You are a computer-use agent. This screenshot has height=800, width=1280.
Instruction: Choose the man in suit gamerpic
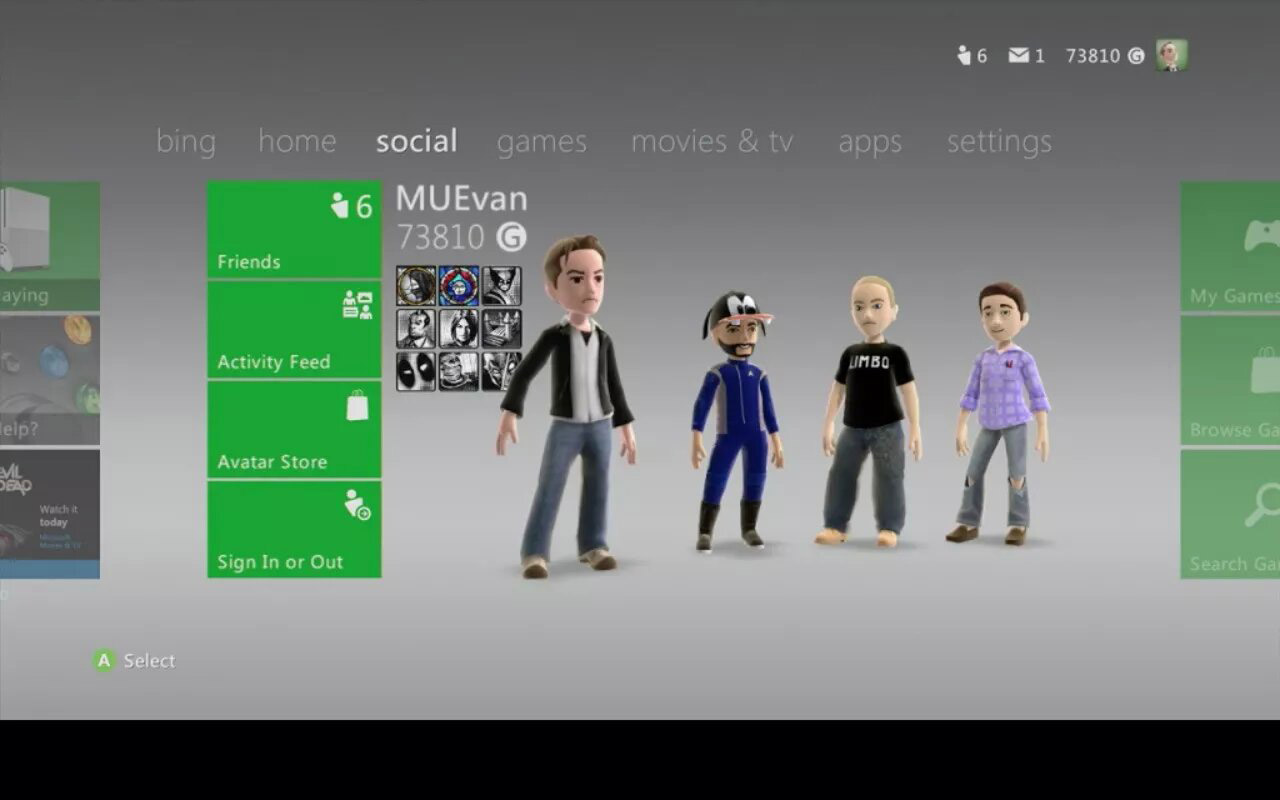point(416,328)
